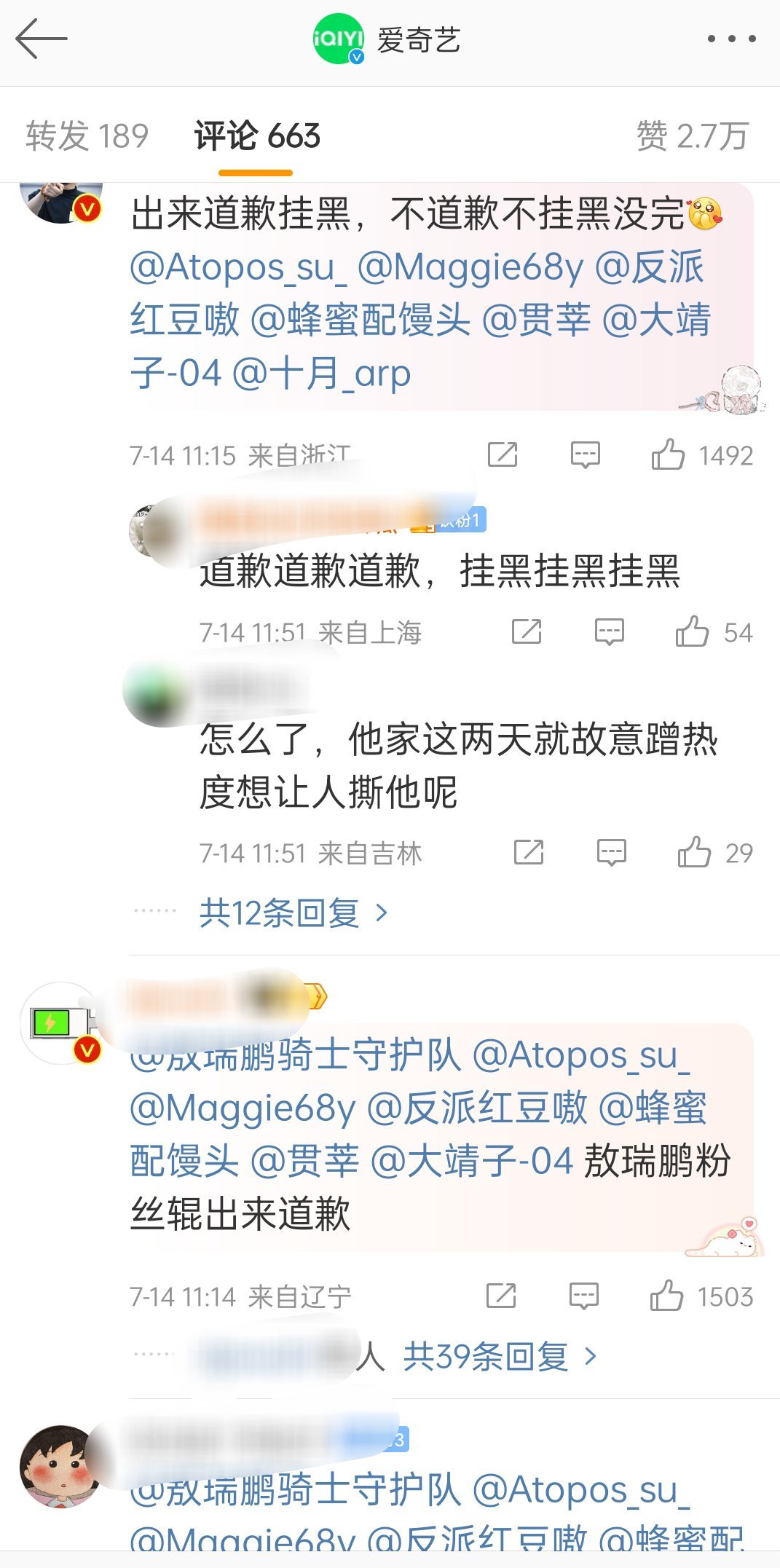The image size is (780, 1568).
Task: Like the Jilin reply with 29 likes
Action: (x=694, y=852)
